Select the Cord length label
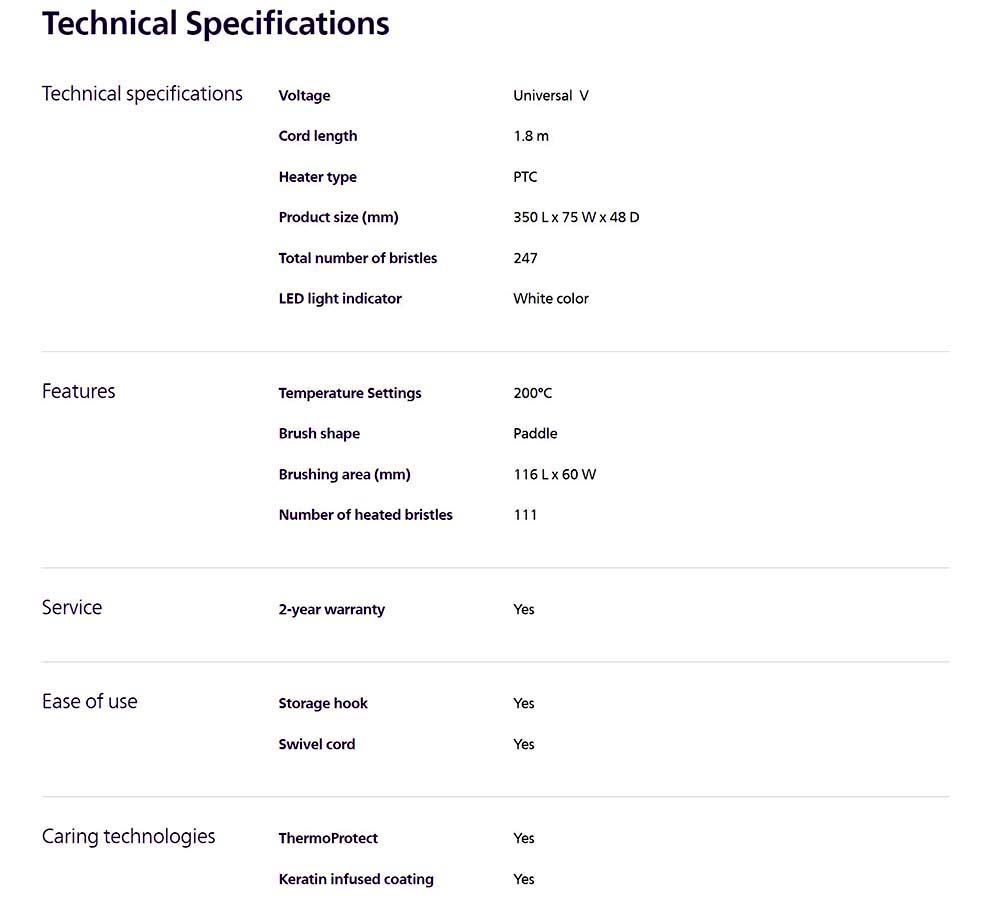The height and width of the screenshot is (903, 995). (318, 136)
